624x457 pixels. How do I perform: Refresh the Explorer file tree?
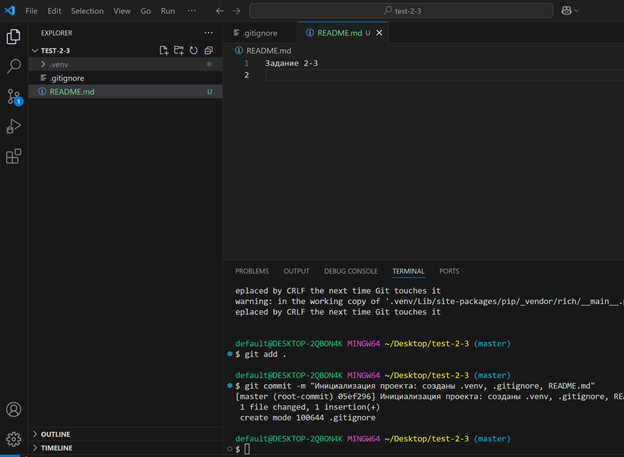(194, 50)
